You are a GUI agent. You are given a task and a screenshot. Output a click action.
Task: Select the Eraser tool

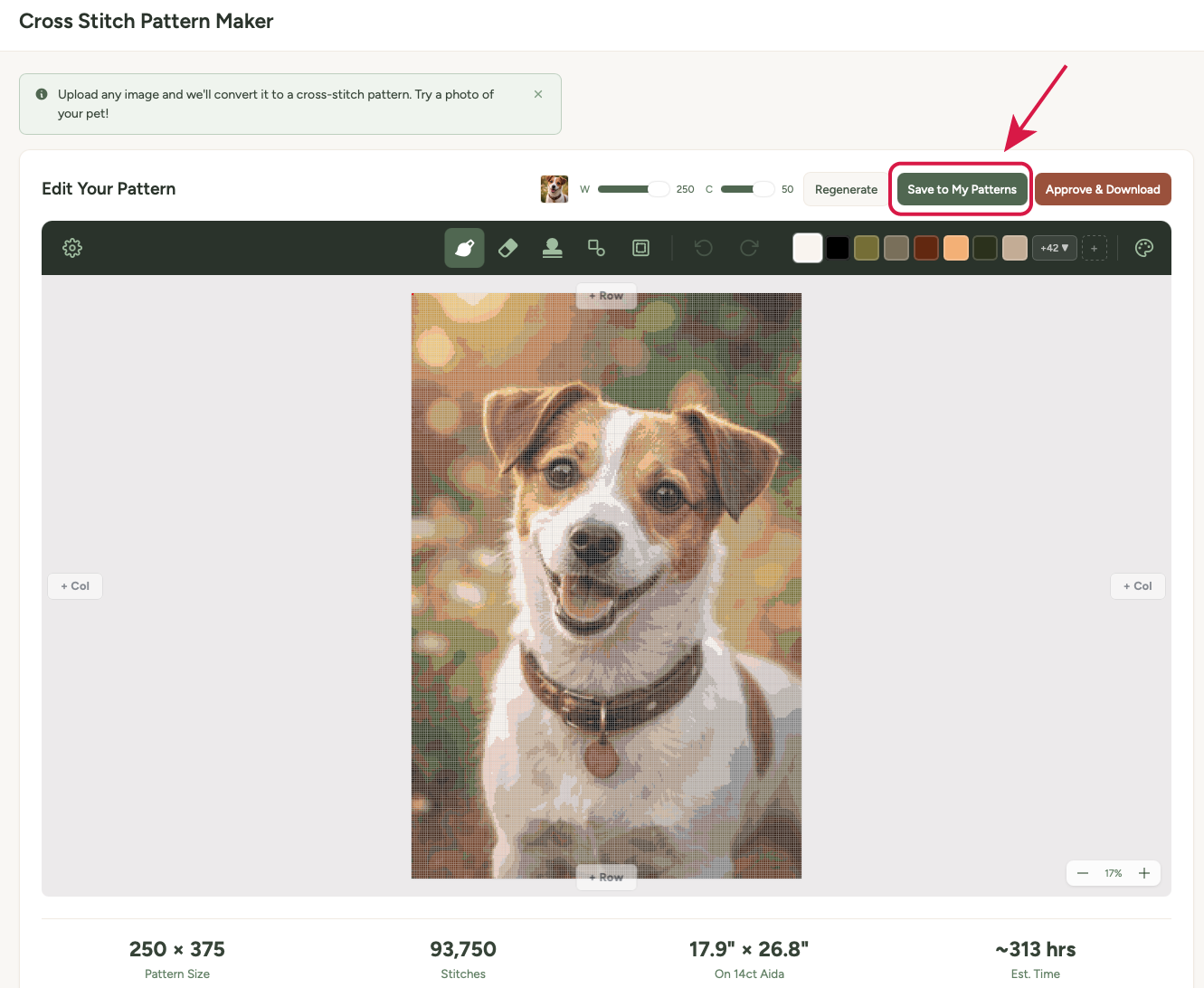point(507,247)
